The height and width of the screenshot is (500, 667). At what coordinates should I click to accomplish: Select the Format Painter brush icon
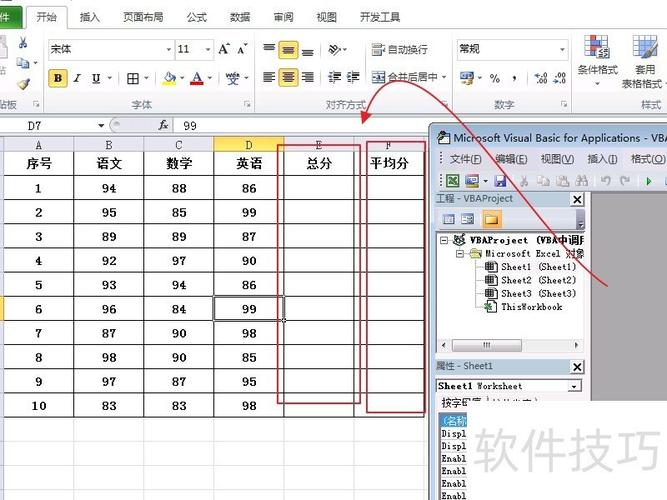(23, 83)
